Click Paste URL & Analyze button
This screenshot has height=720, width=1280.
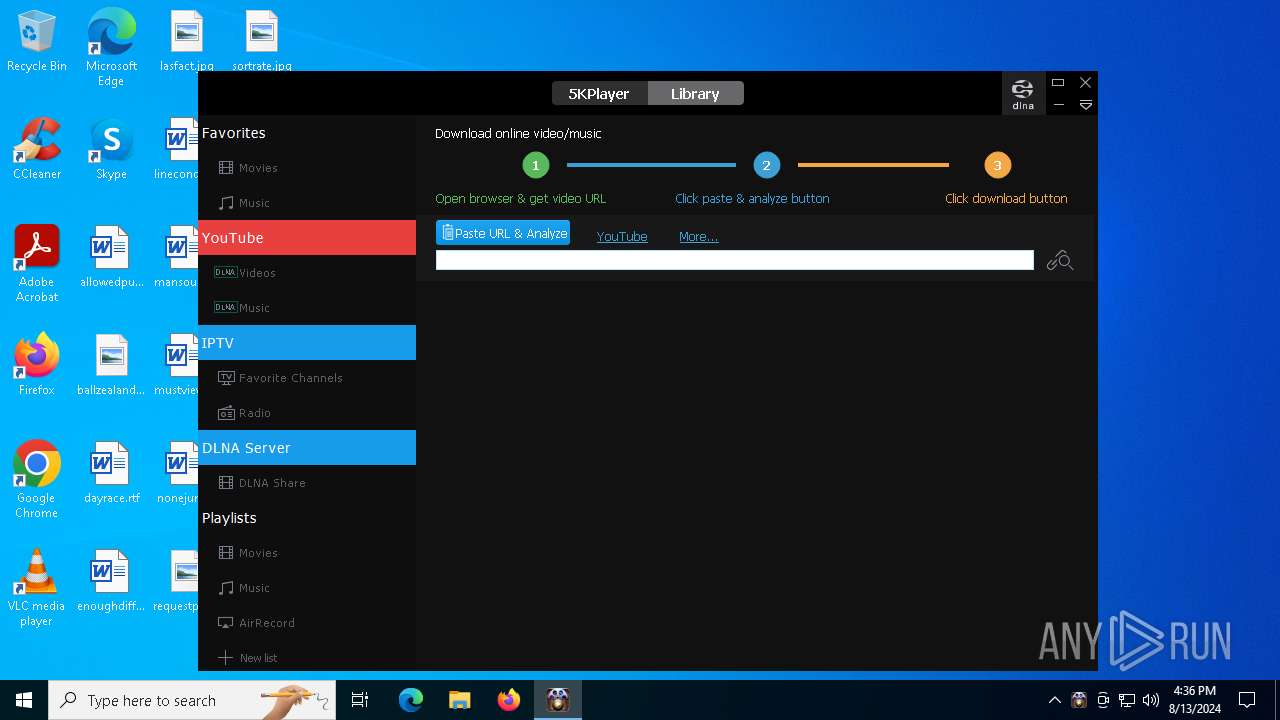coord(503,233)
